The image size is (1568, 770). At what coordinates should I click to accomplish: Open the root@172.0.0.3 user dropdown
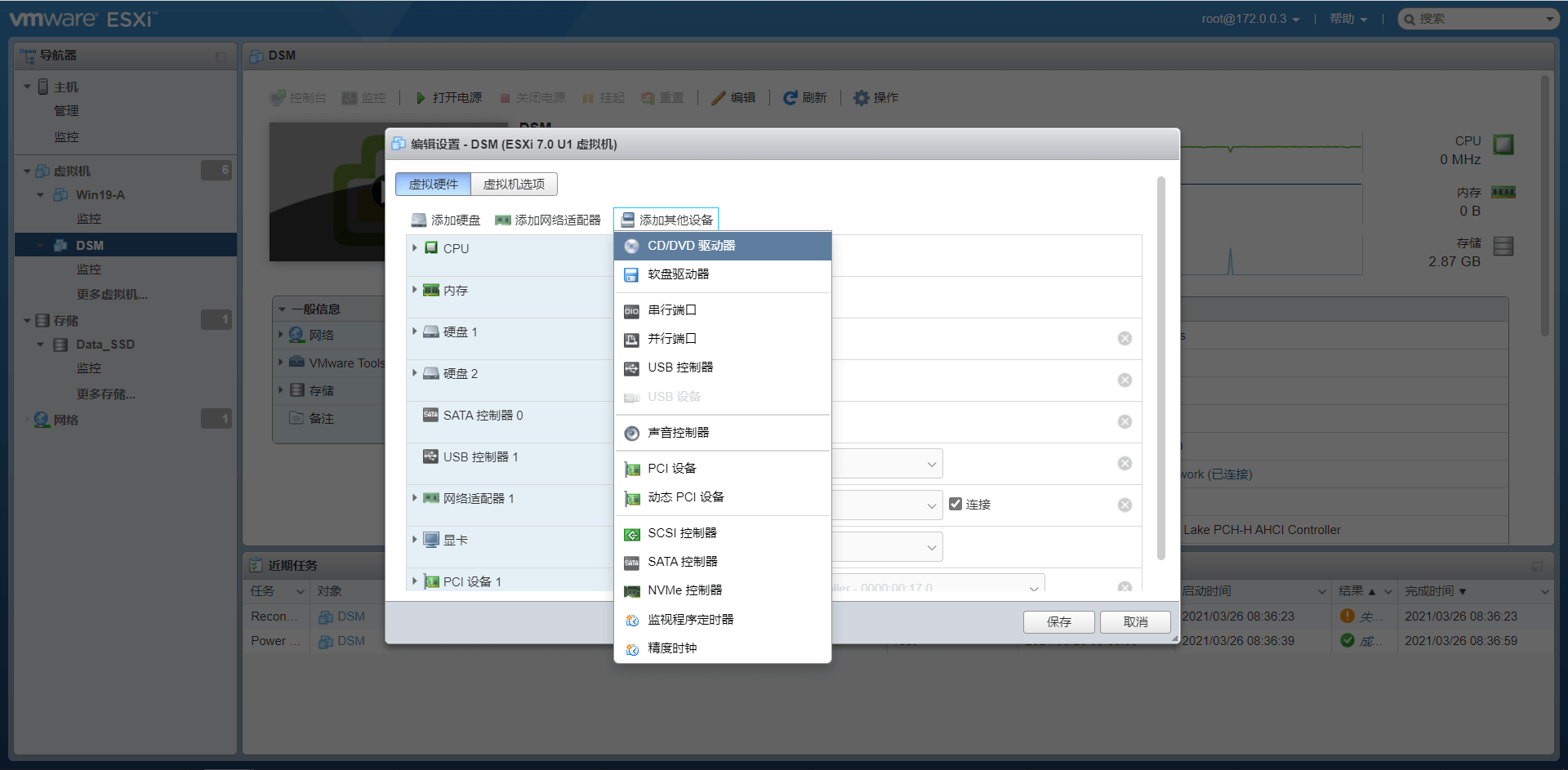click(1250, 19)
